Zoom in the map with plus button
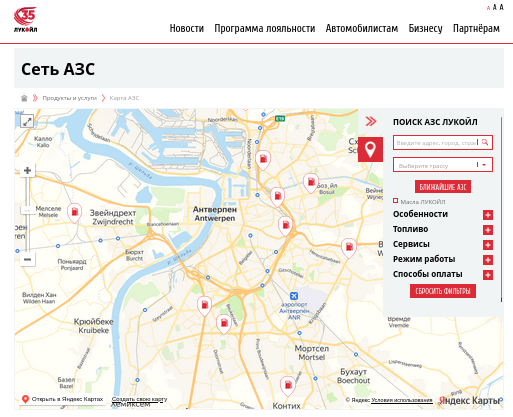This screenshot has width=513, height=417. pos(27,171)
